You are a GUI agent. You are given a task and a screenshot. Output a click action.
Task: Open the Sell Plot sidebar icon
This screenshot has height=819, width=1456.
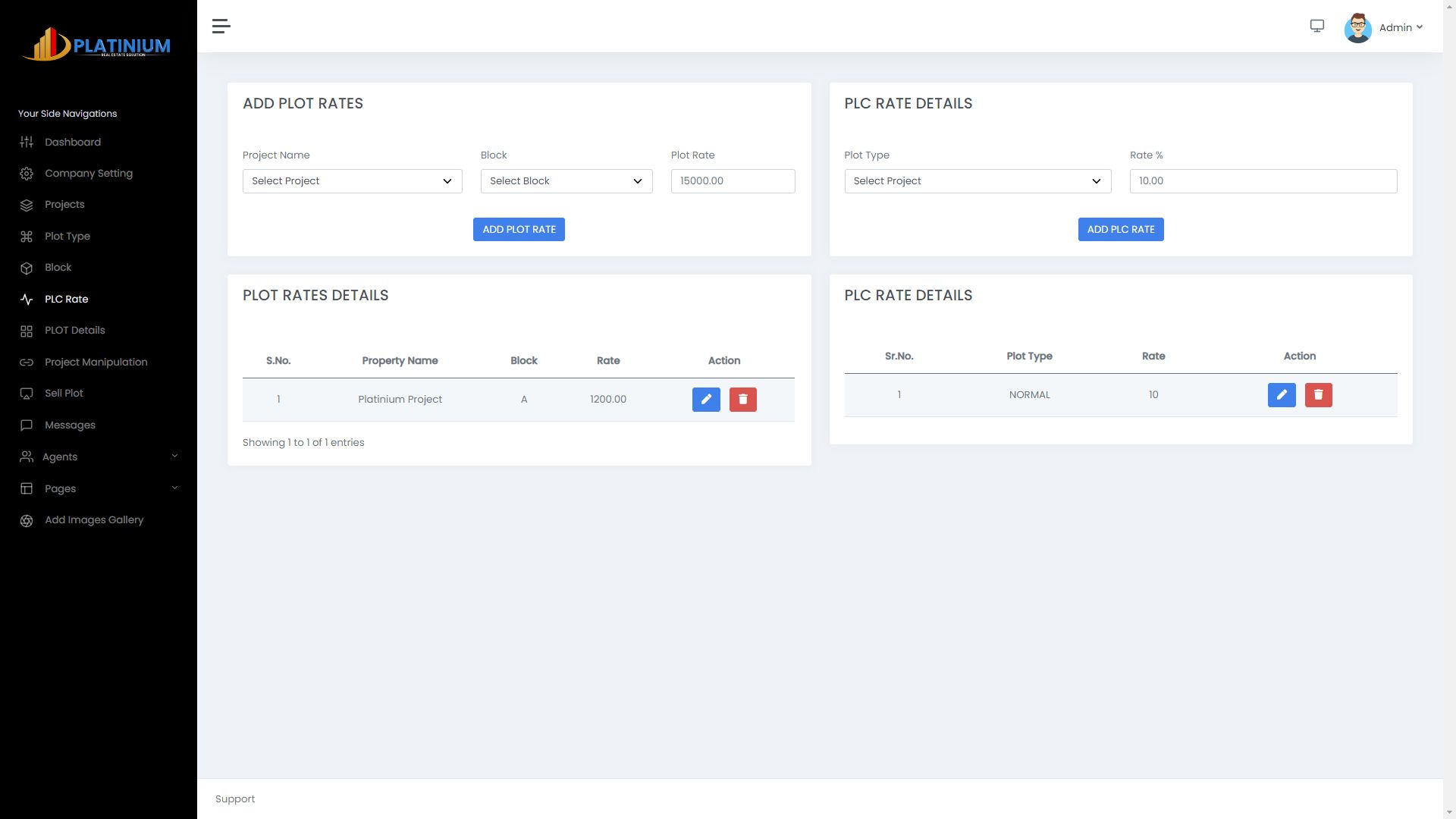tap(27, 393)
